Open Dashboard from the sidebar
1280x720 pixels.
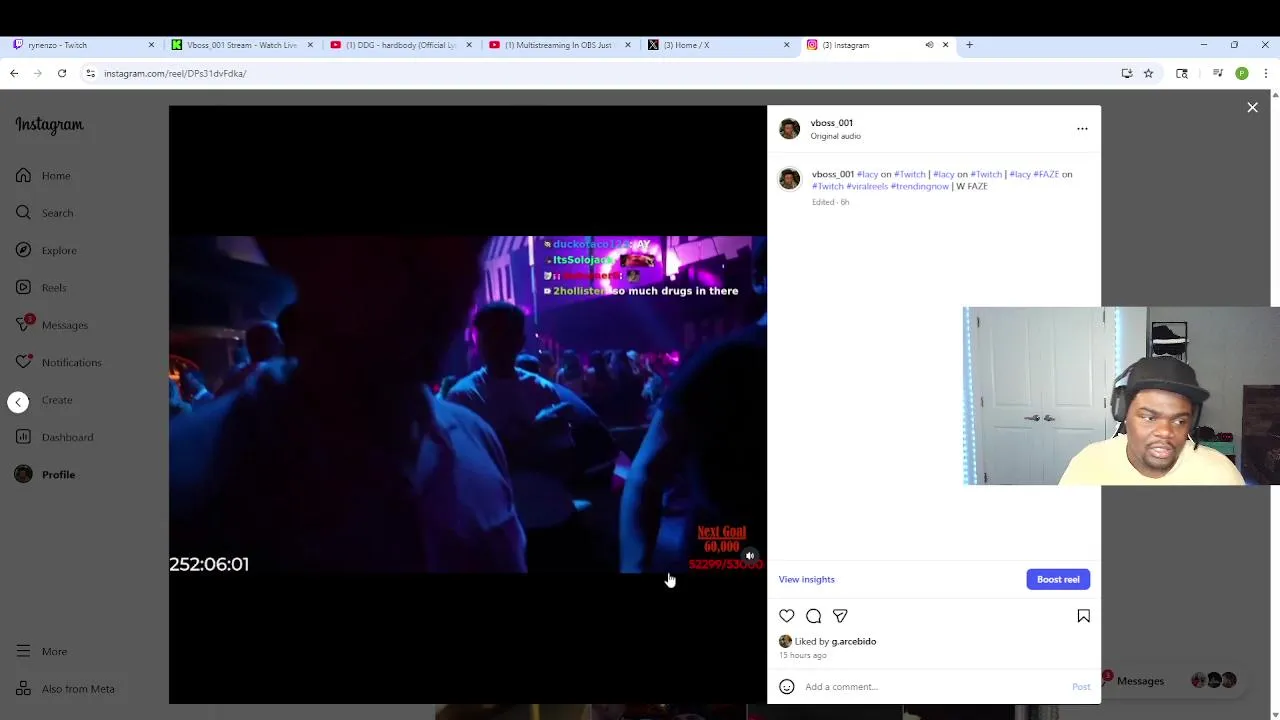tap(54, 437)
